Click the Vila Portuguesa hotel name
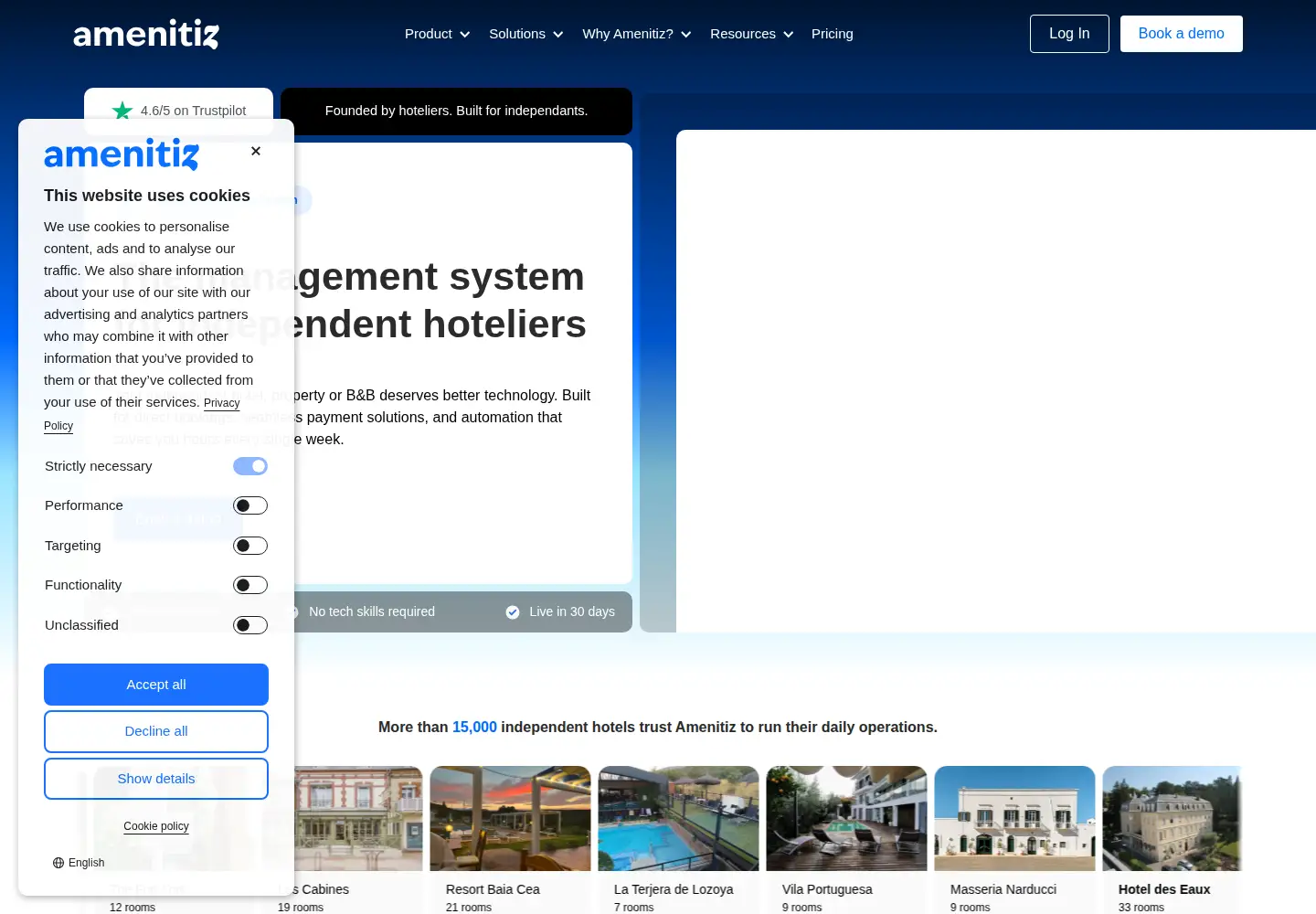 (827, 889)
